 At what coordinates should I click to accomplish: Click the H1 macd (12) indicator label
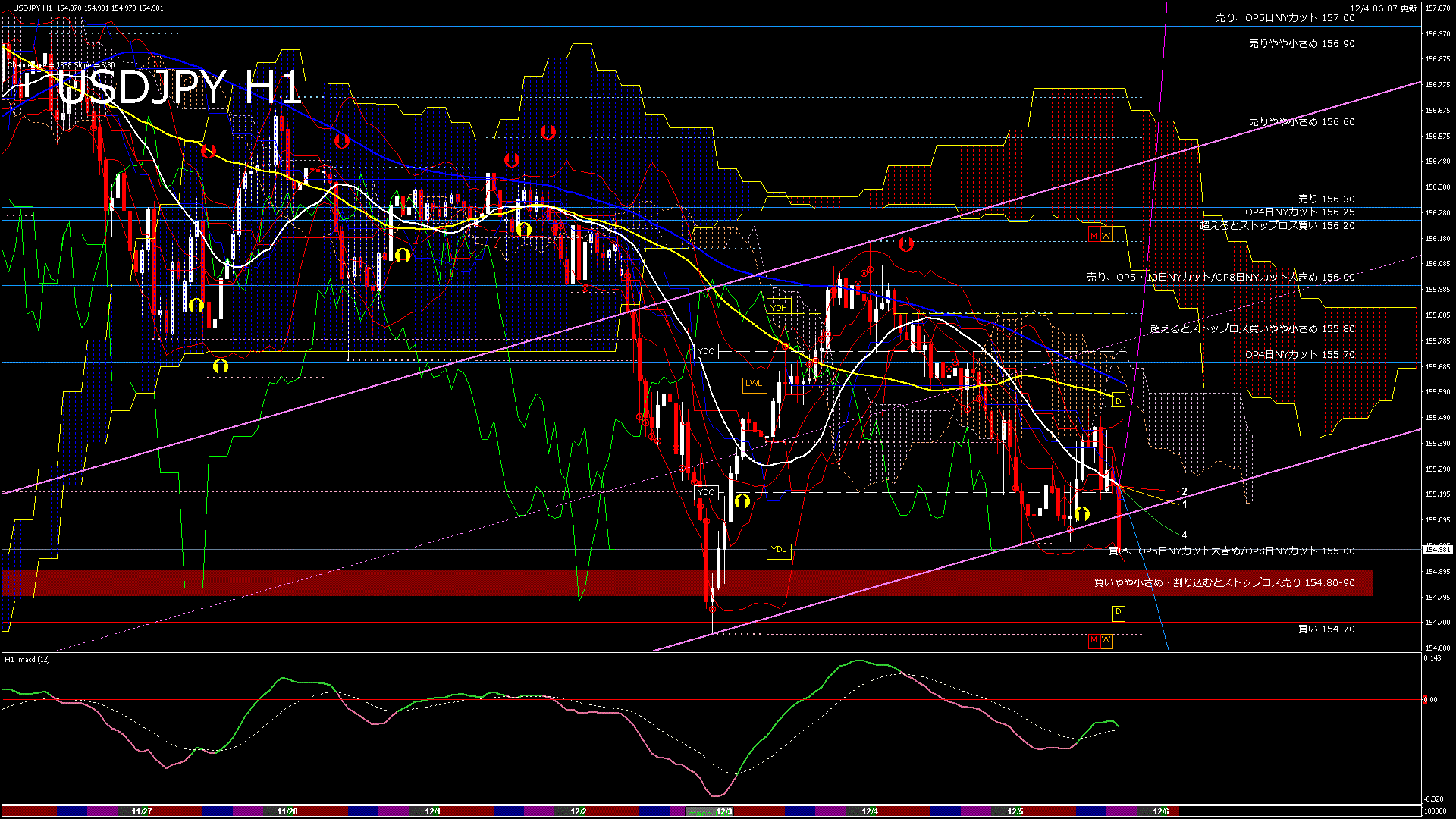[25, 659]
